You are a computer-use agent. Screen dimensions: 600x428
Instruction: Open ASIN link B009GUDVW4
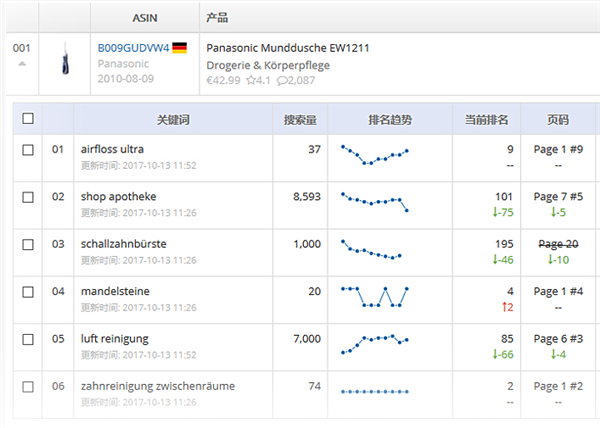point(133,48)
